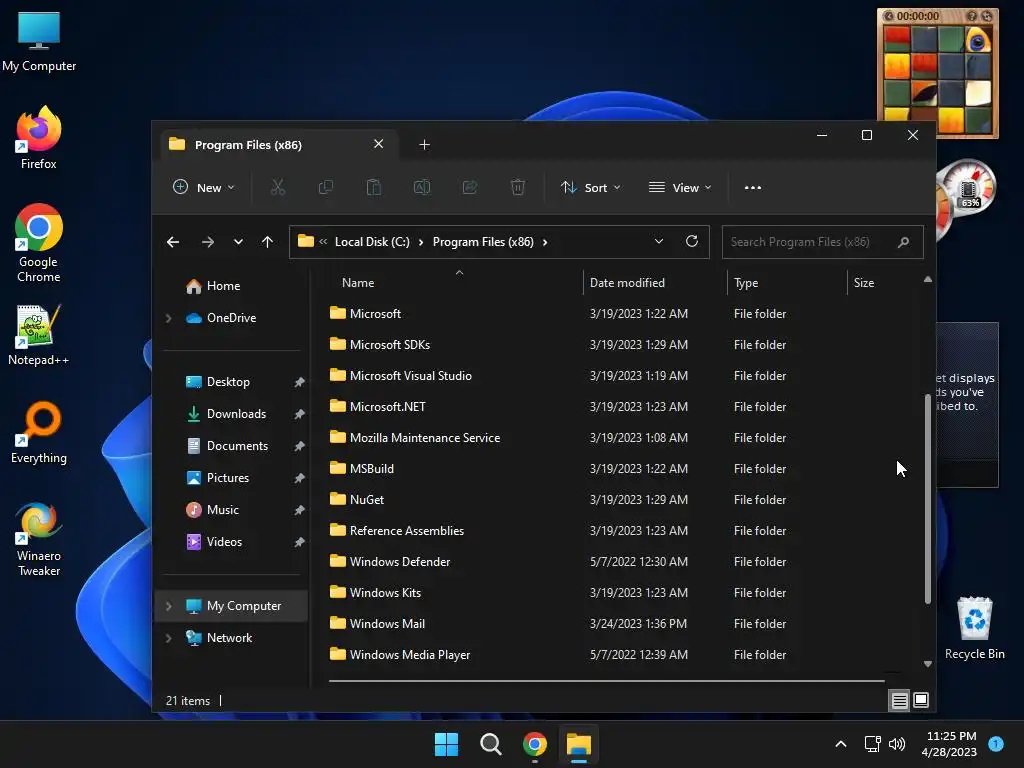Select the Recycle Bin desktop icon

(x=974, y=628)
